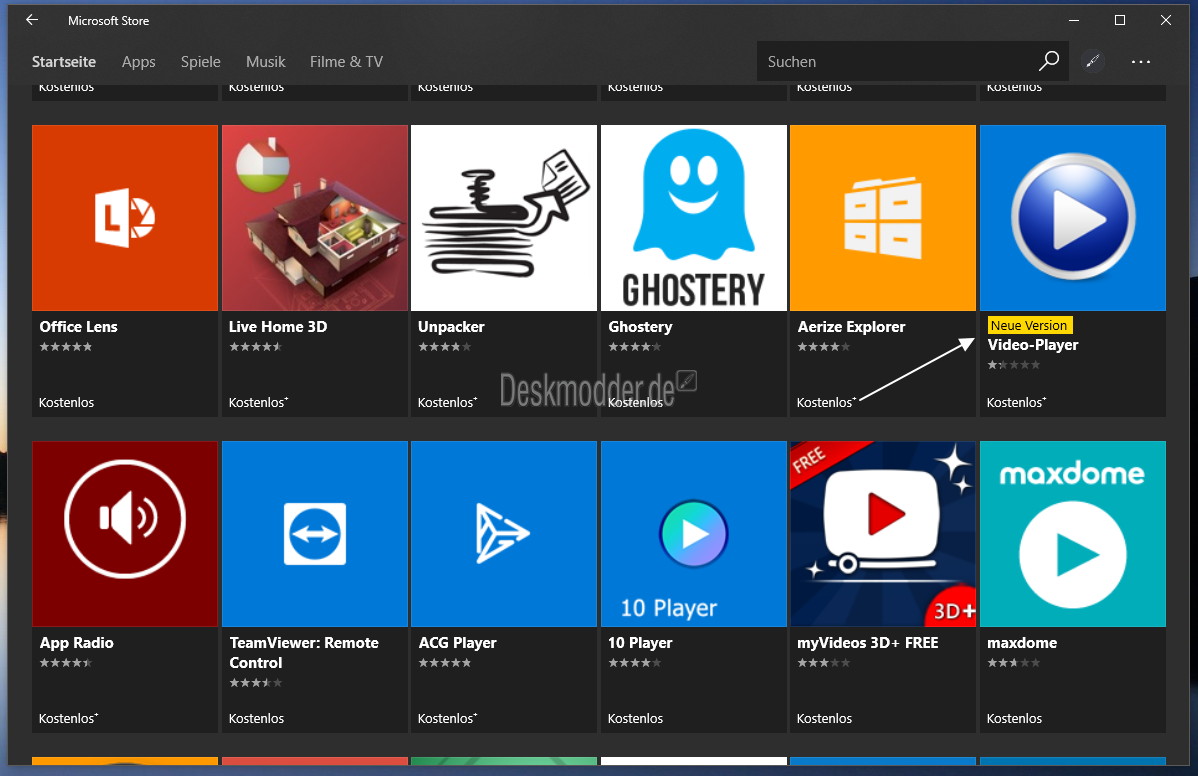Open the Filme & TV tab

(346, 62)
